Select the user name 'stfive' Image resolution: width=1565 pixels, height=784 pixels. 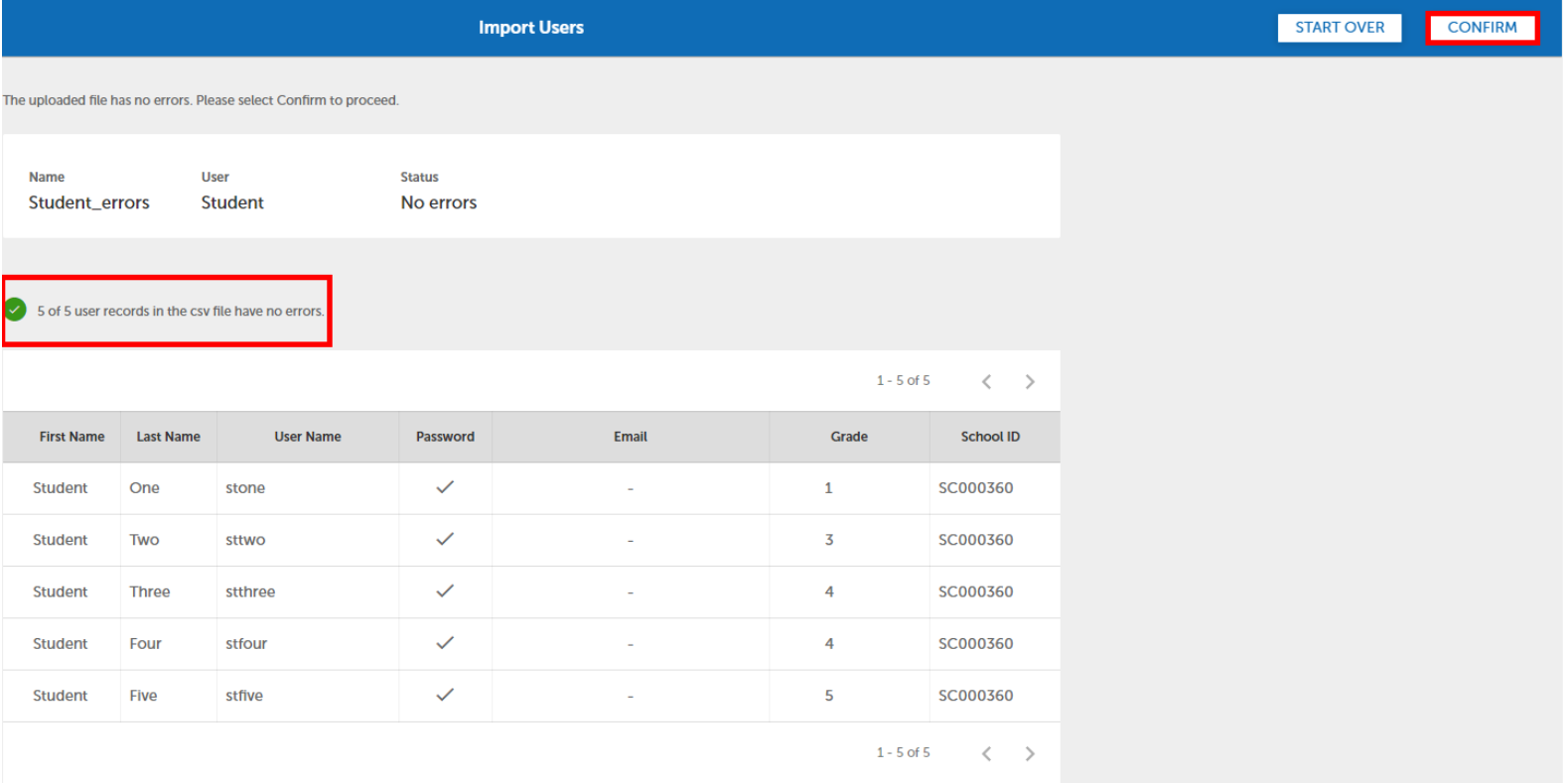pos(244,696)
